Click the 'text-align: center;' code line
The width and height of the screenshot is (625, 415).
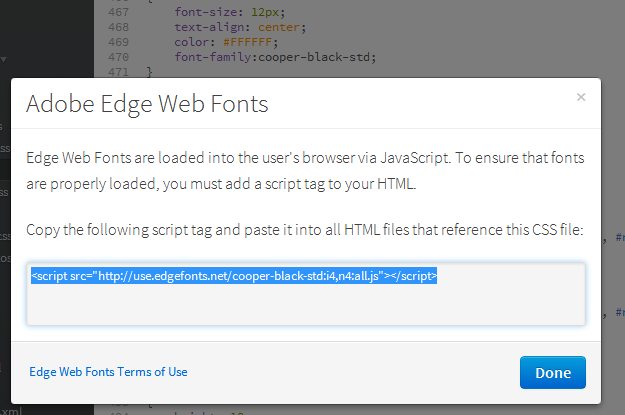click(x=240, y=27)
